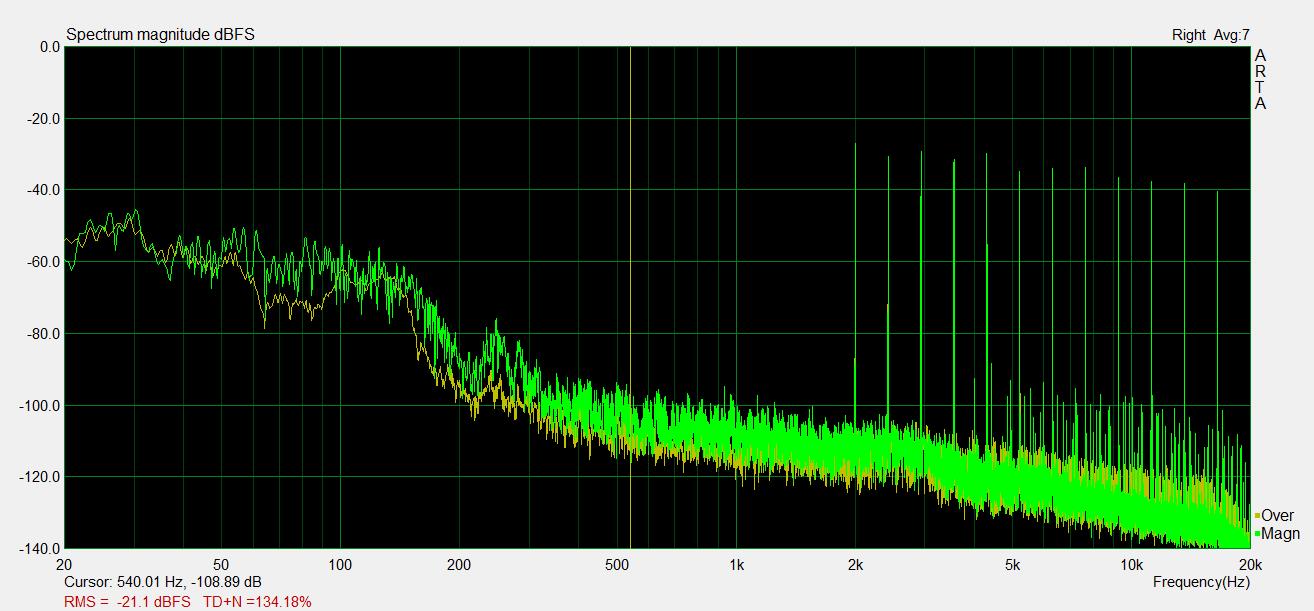The height and width of the screenshot is (611, 1314).
Task: Click the '-40.0' y-axis tick label
Action: 44,190
